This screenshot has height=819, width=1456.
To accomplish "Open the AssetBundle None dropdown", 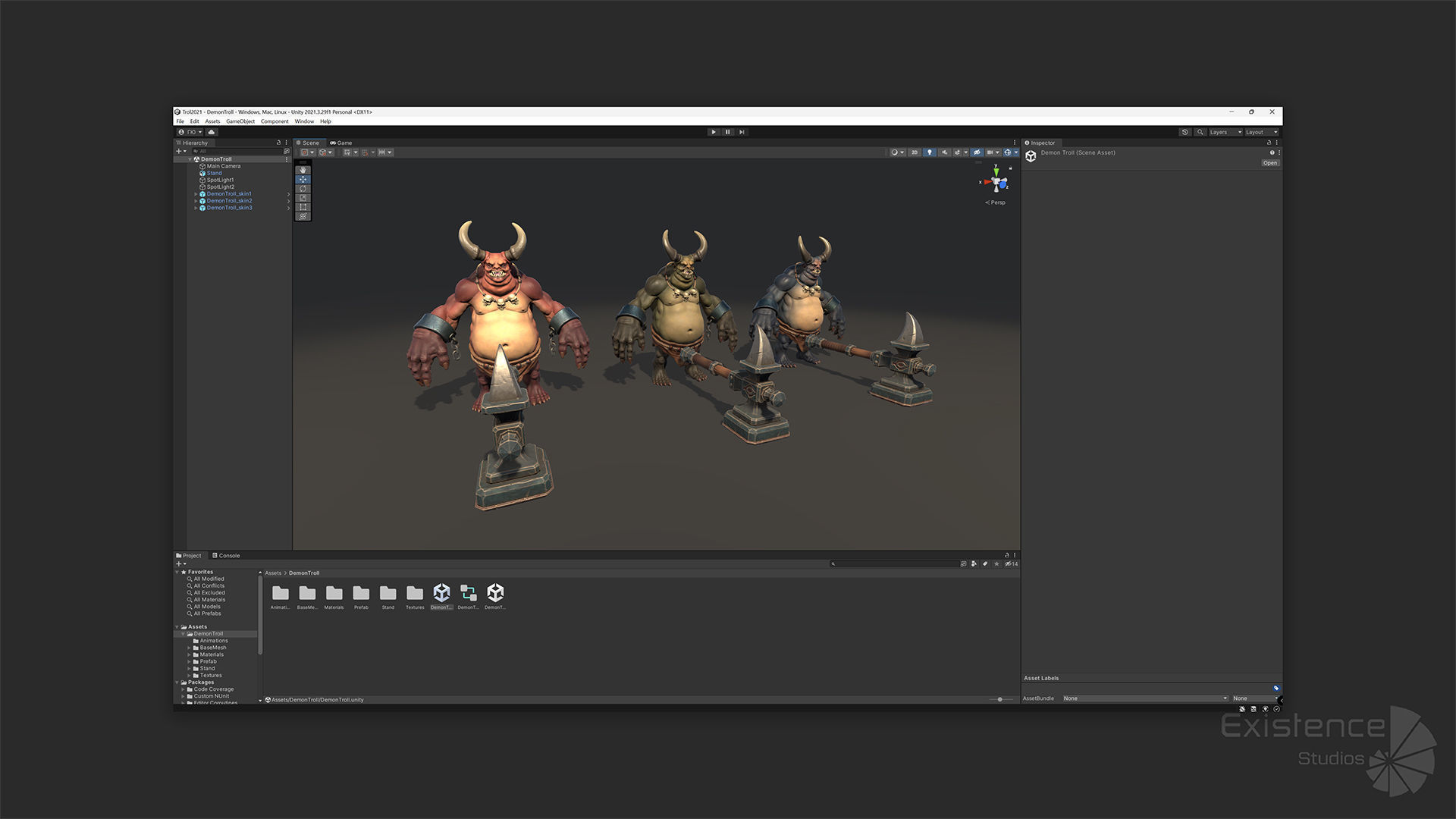I will (1145, 698).
